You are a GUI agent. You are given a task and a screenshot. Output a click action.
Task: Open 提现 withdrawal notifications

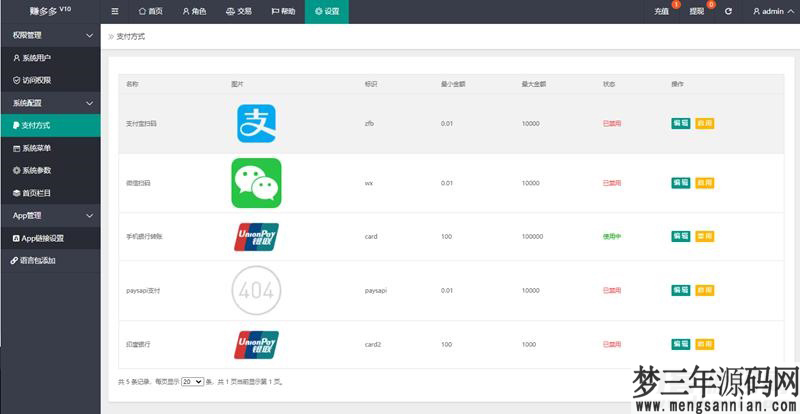point(697,11)
